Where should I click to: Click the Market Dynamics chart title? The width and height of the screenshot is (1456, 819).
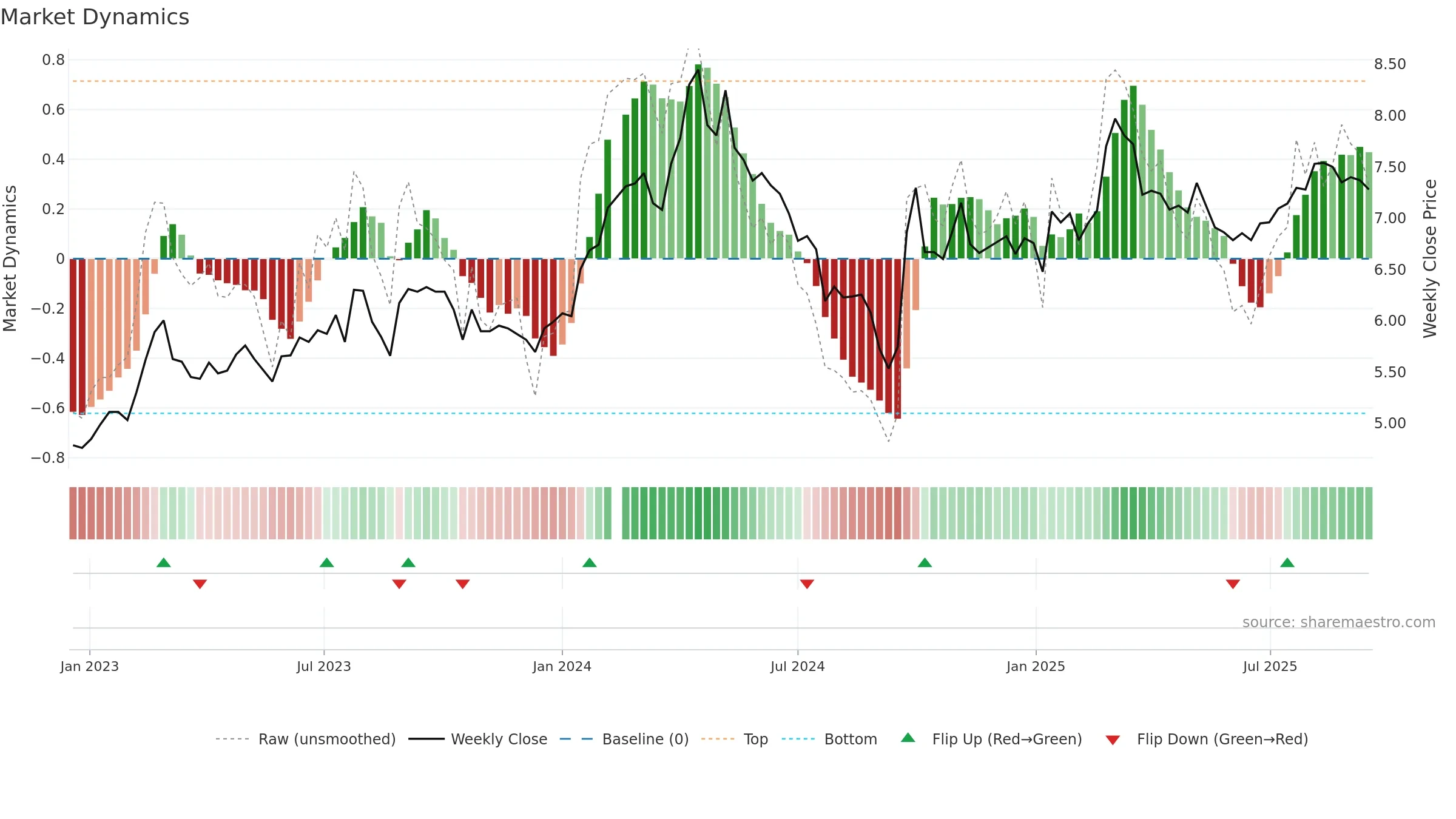tap(95, 17)
